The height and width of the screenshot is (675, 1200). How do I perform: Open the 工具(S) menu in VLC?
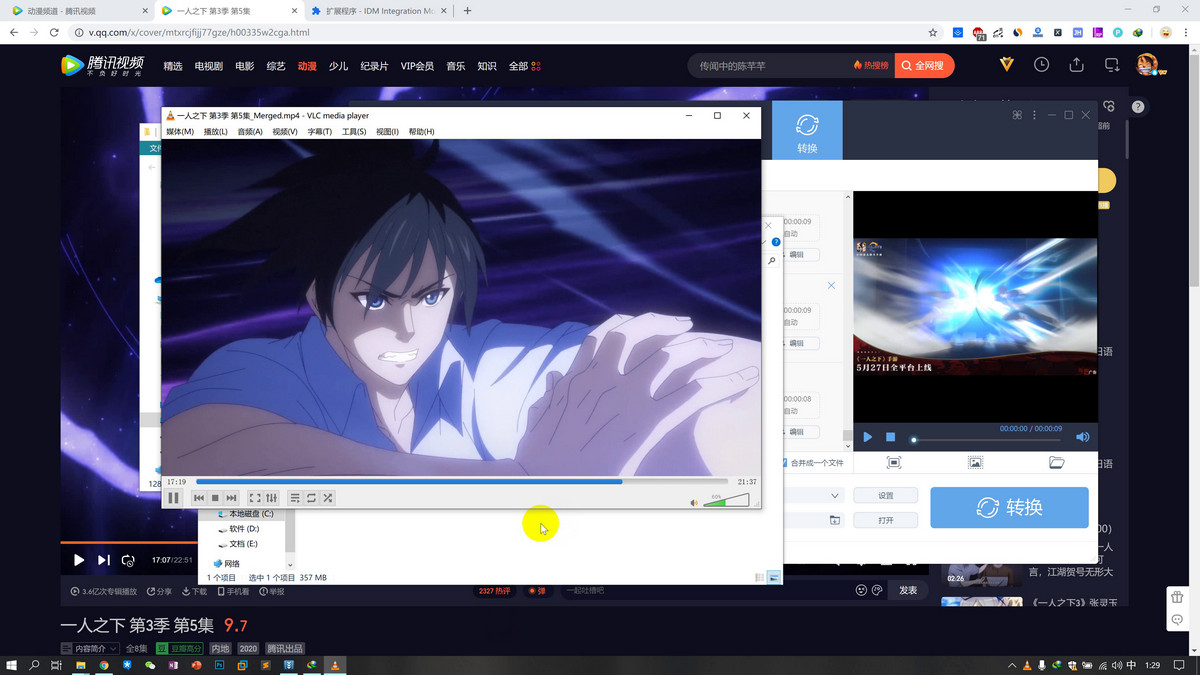[x=354, y=132]
